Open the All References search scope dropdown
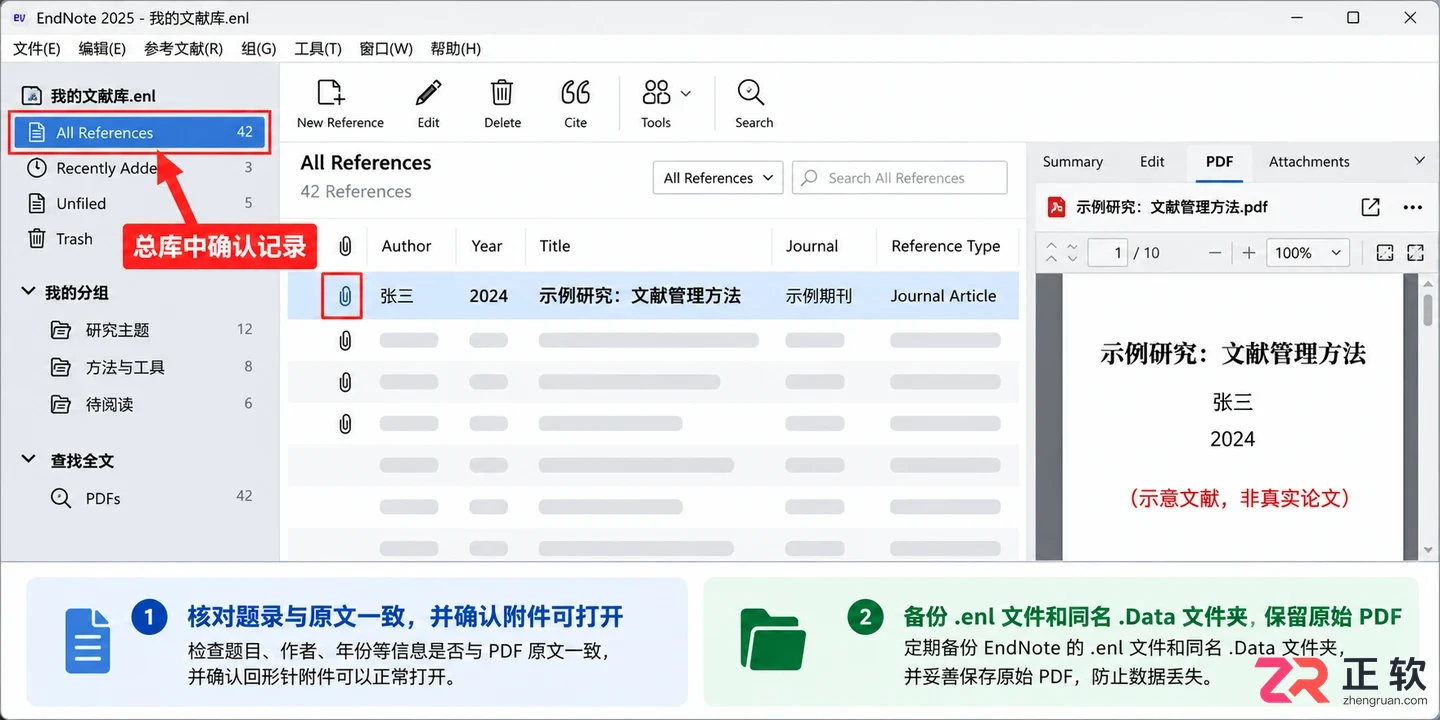 coord(718,178)
